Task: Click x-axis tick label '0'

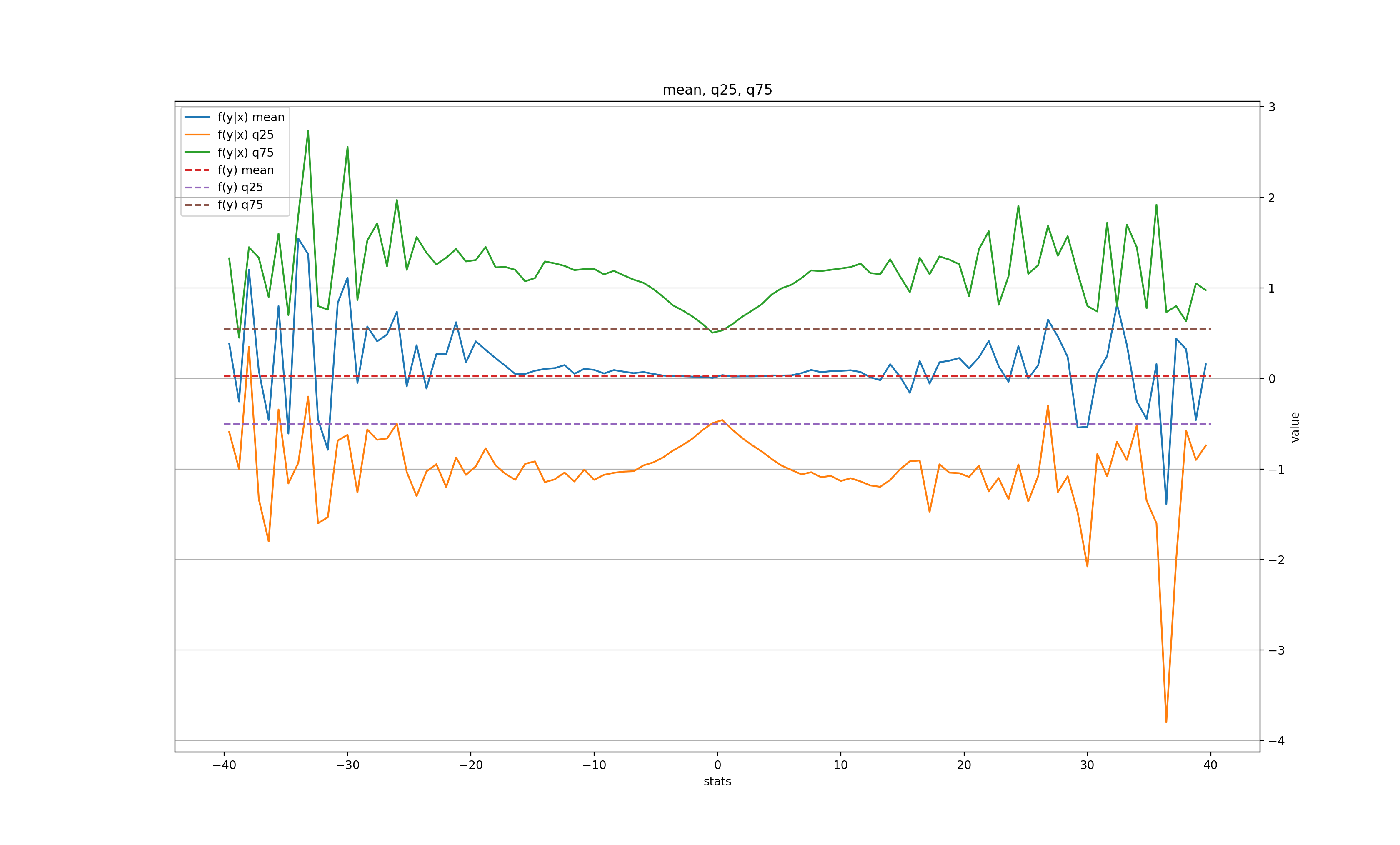Action: click(717, 765)
